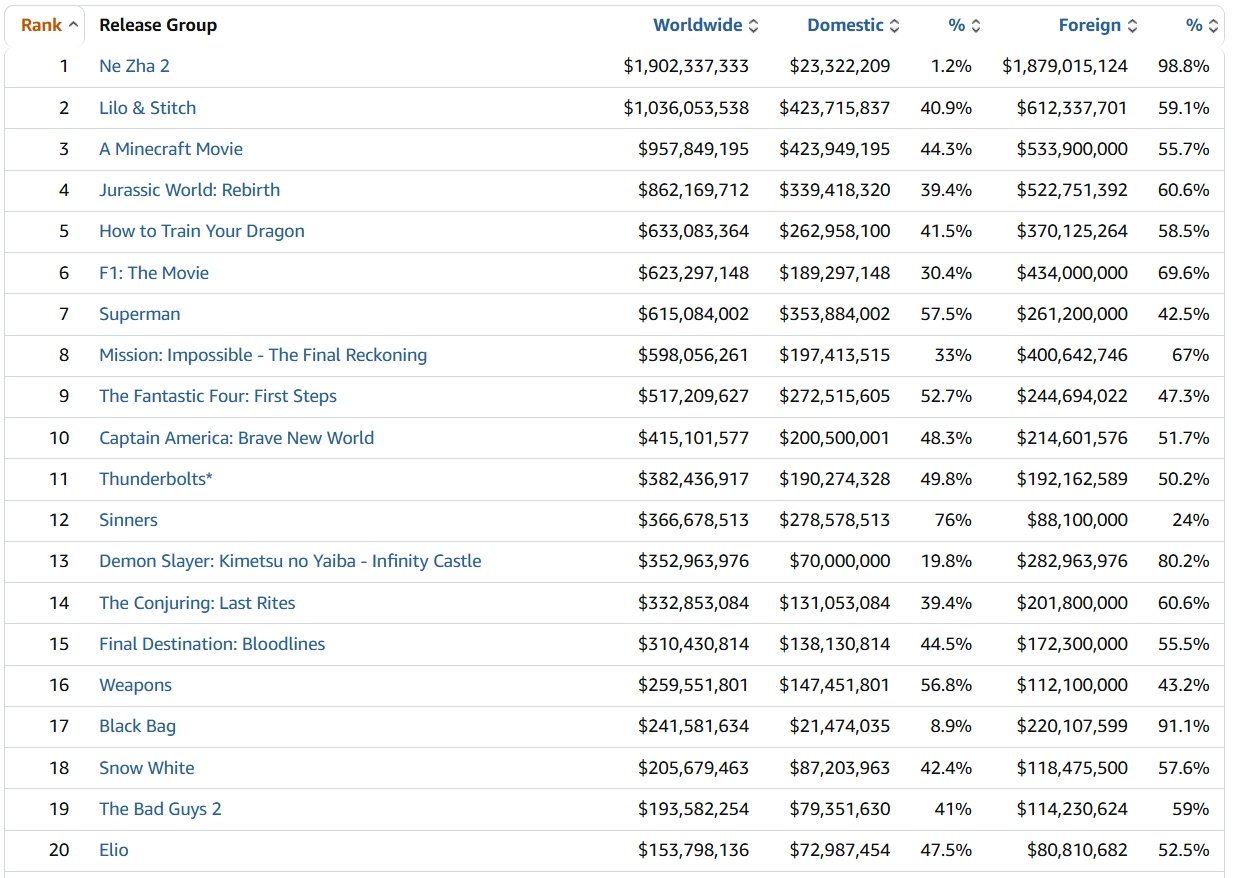
Task: Select worldwide value $193,582,254
Action: coord(693,809)
